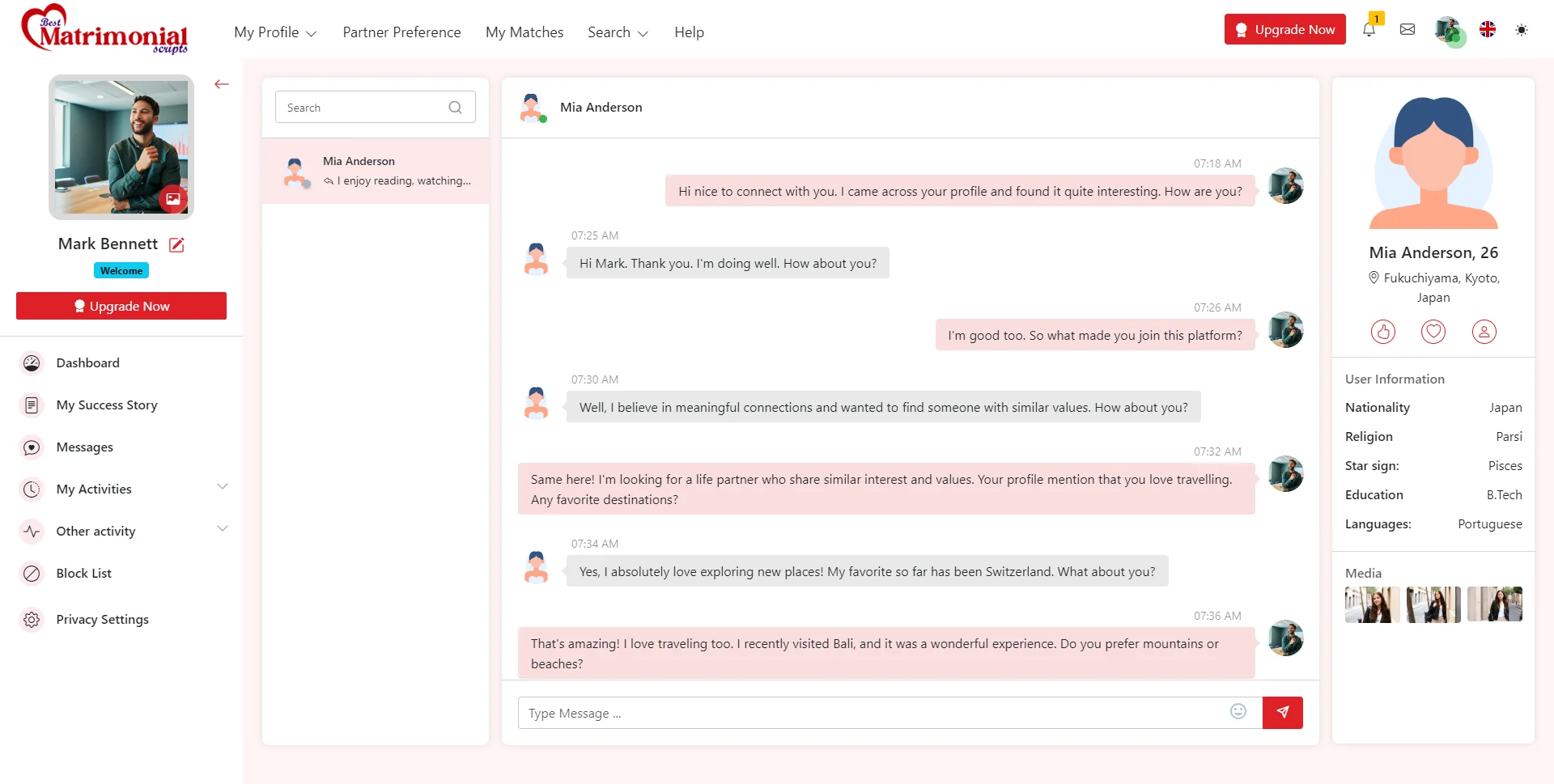Open the first media photo thumbnail

click(x=1372, y=604)
